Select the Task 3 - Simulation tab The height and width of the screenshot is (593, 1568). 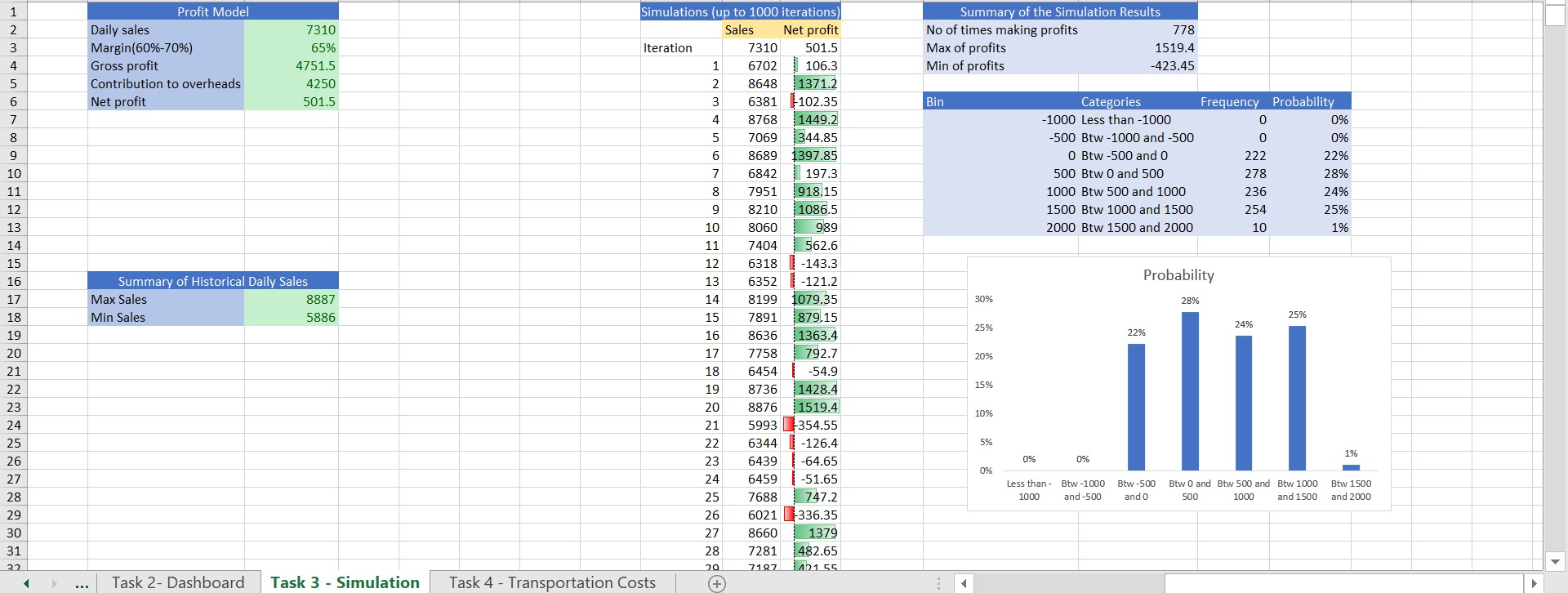[x=345, y=582]
